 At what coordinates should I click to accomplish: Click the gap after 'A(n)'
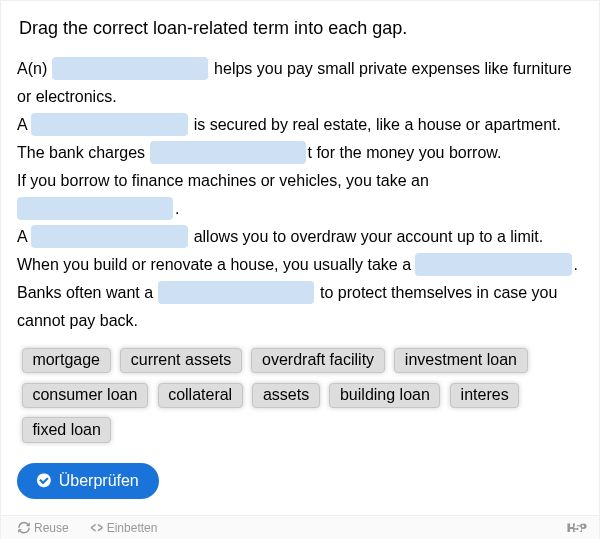click(x=130, y=69)
